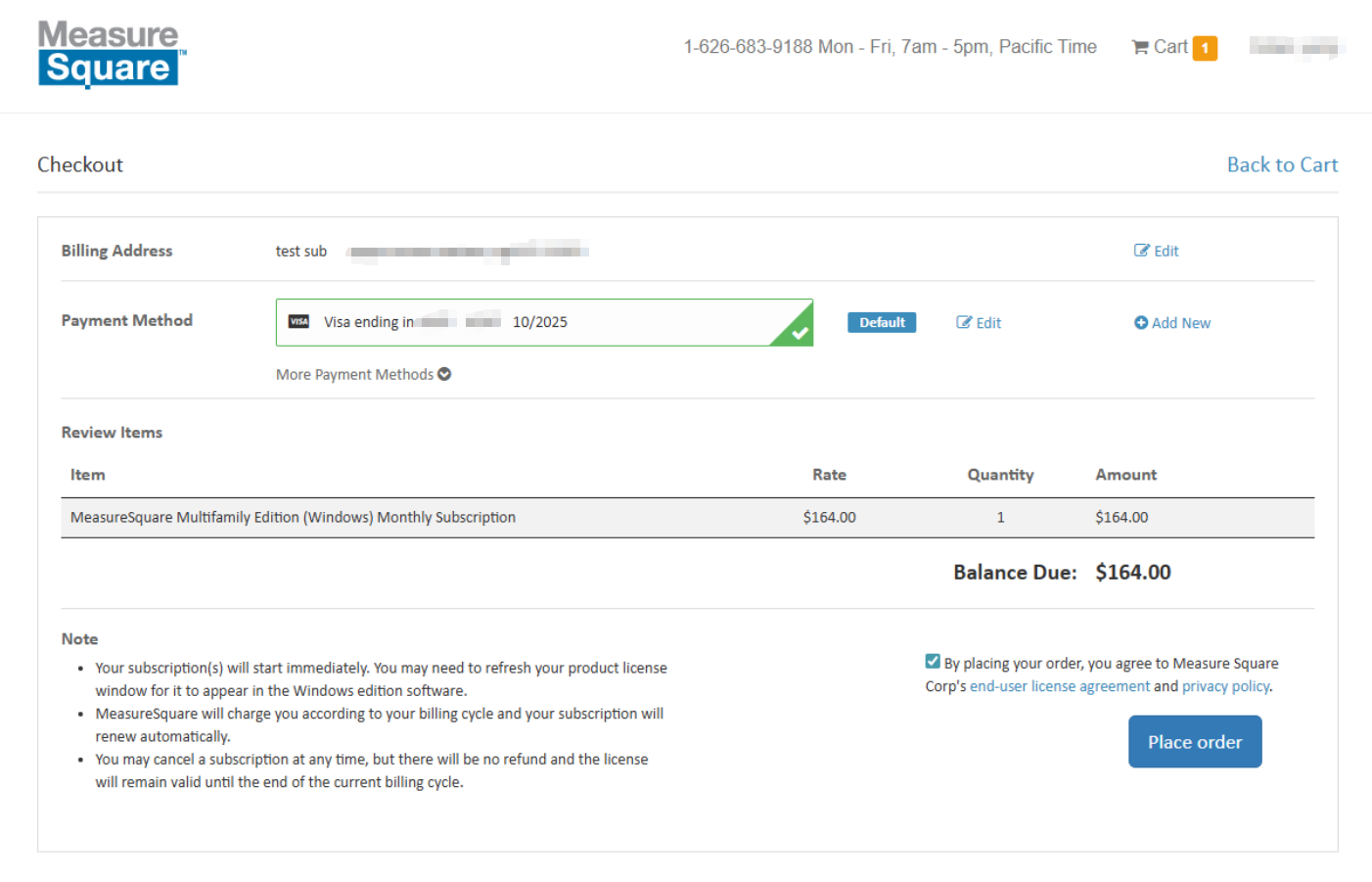Click the Rate column header
Screen dimensions: 1372x882
tap(829, 475)
